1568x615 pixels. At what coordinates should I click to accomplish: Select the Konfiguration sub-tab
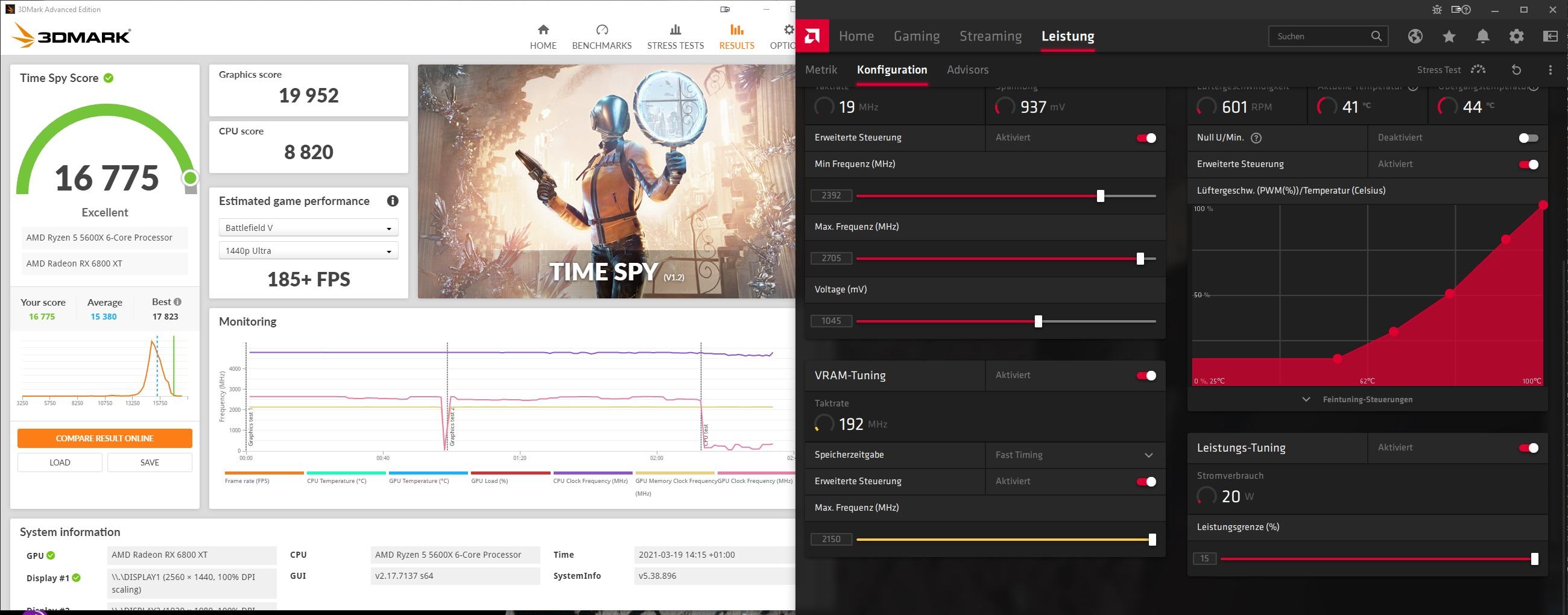pyautogui.click(x=892, y=69)
